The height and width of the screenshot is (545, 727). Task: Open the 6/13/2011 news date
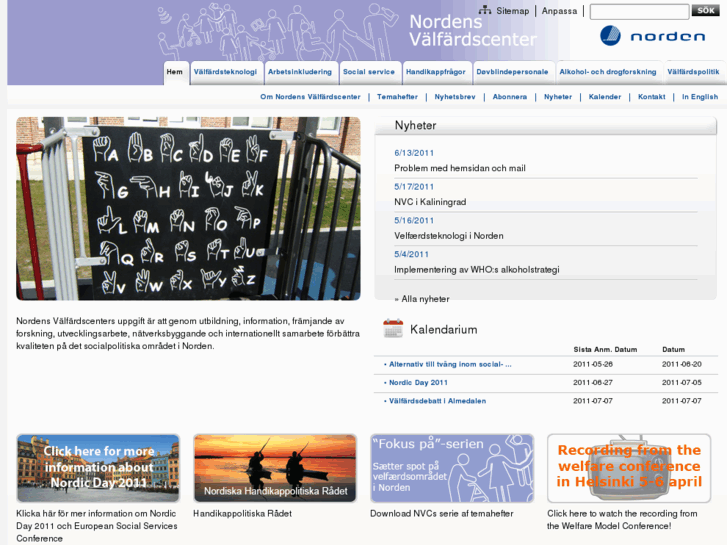pyautogui.click(x=414, y=153)
